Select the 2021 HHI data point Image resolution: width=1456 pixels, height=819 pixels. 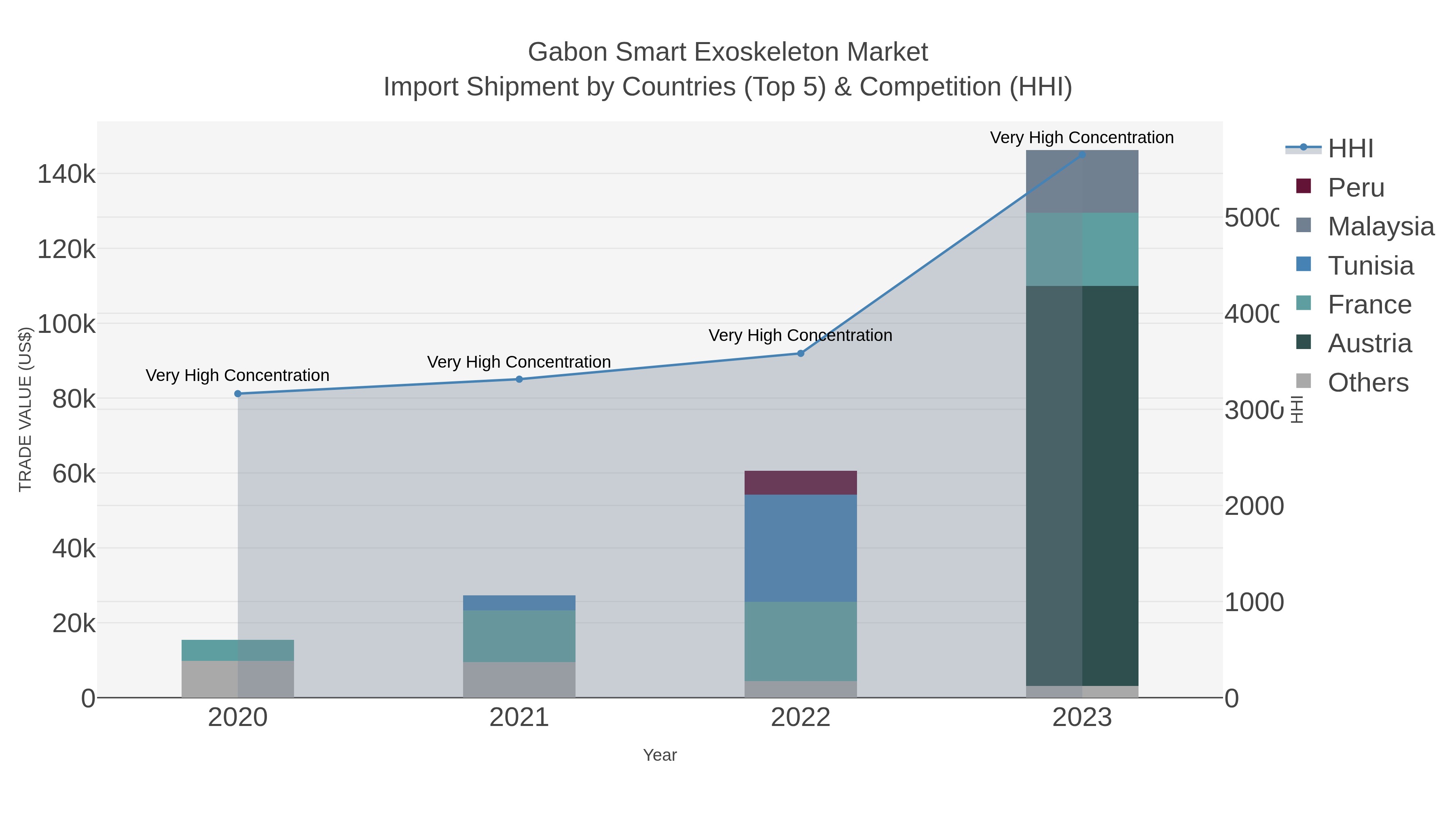pyautogui.click(x=519, y=379)
